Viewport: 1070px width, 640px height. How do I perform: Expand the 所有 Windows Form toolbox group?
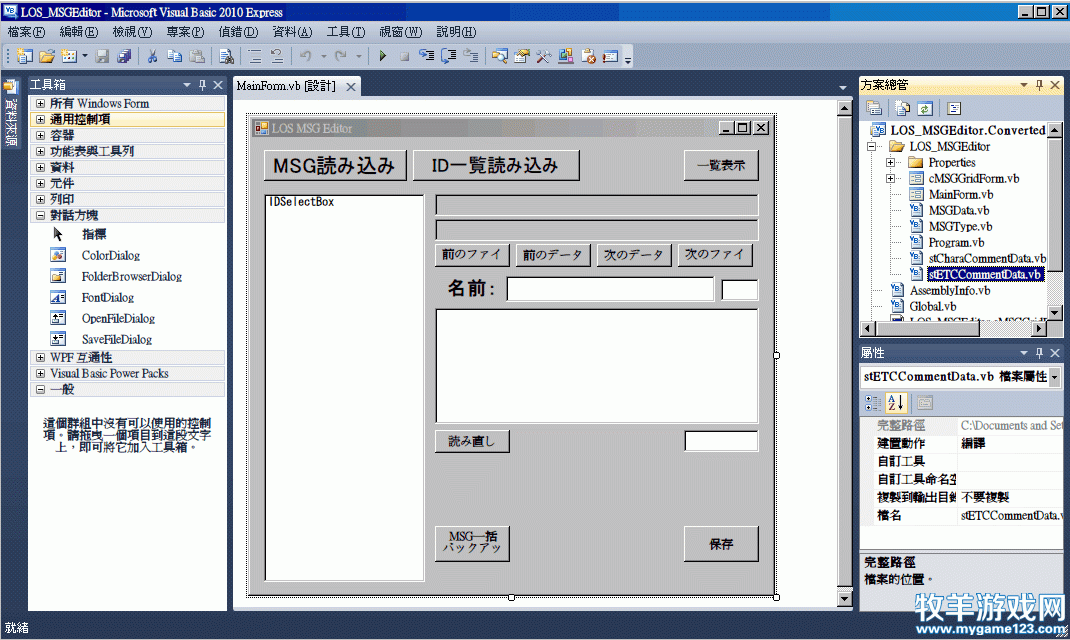(x=40, y=104)
